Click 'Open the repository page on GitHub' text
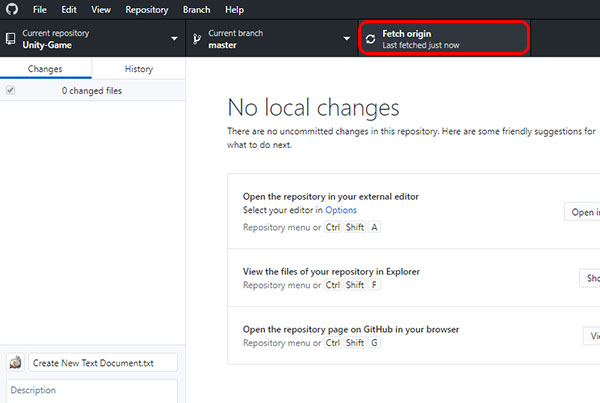This screenshot has width=600, height=403. click(x=351, y=329)
